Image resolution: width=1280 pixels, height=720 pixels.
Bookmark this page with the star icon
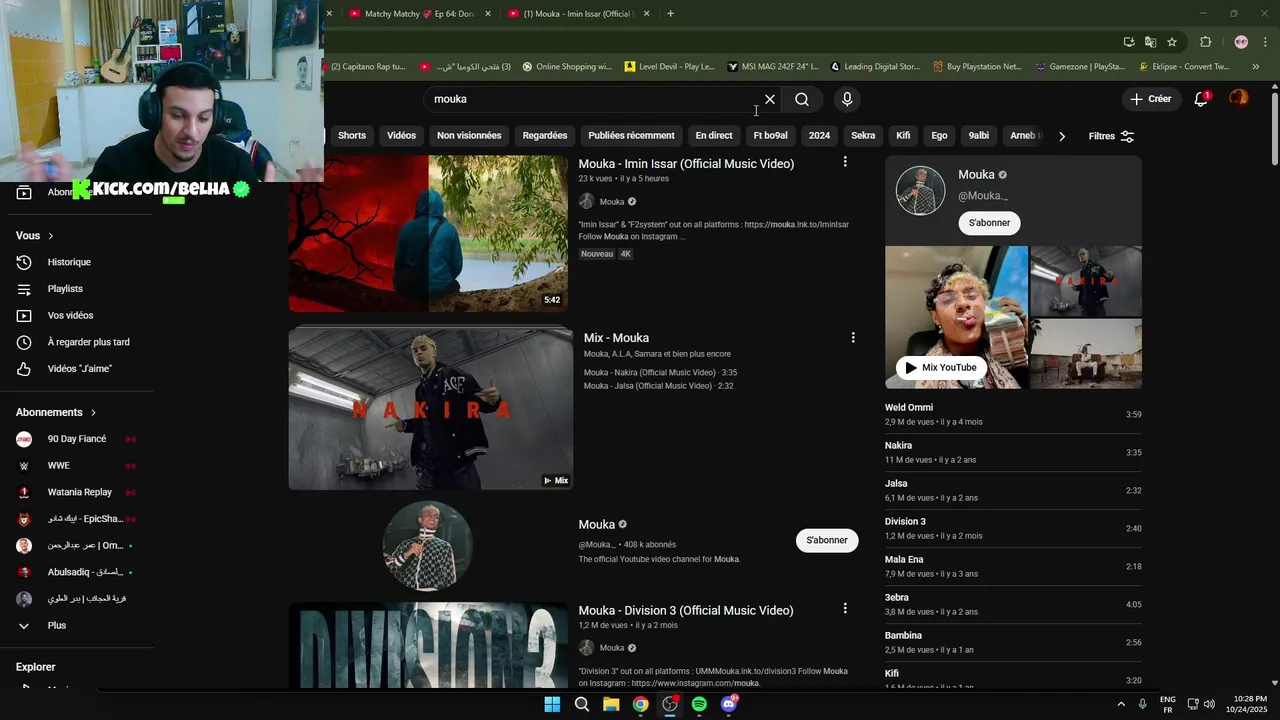pos(1172,42)
